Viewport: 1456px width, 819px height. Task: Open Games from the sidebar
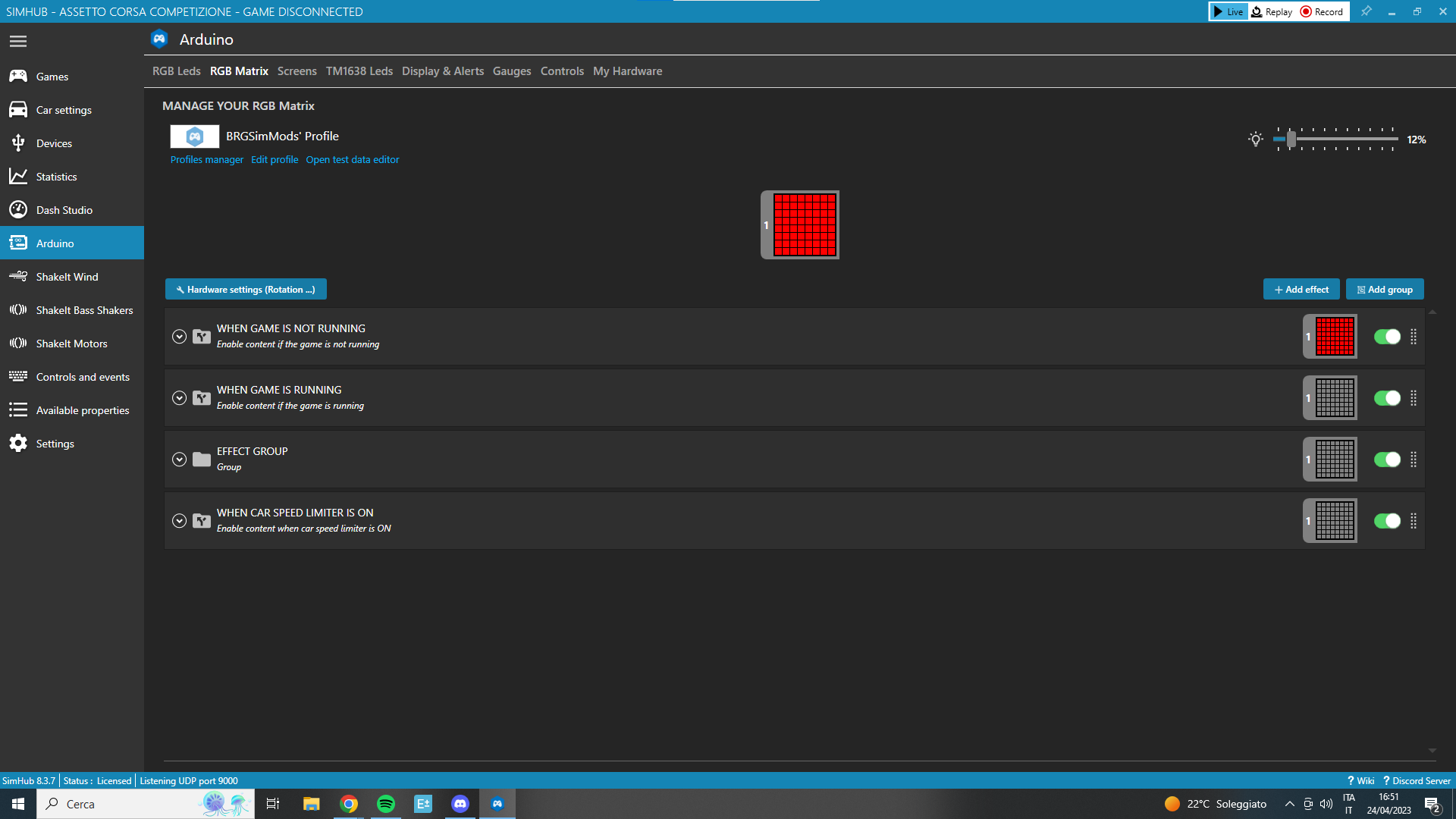click(x=72, y=77)
